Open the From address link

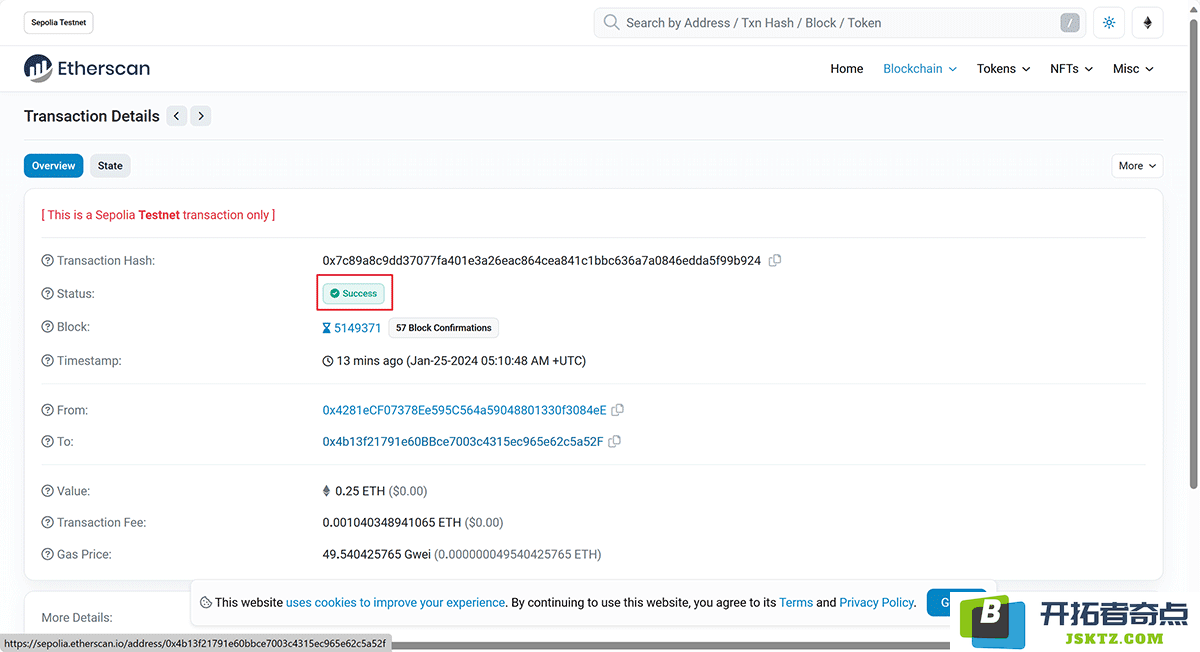tap(464, 410)
